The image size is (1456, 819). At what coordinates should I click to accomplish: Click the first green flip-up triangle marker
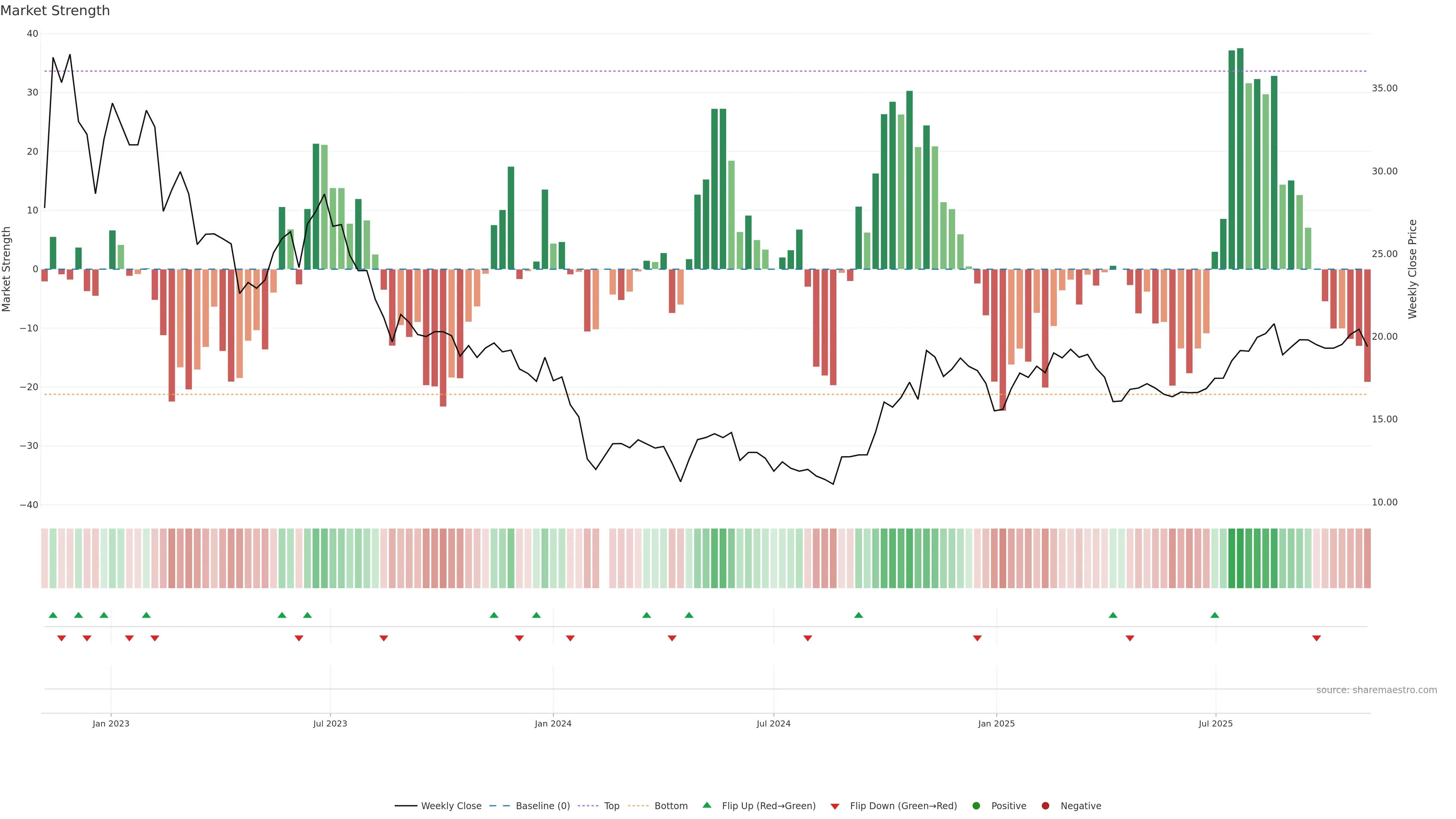[53, 615]
